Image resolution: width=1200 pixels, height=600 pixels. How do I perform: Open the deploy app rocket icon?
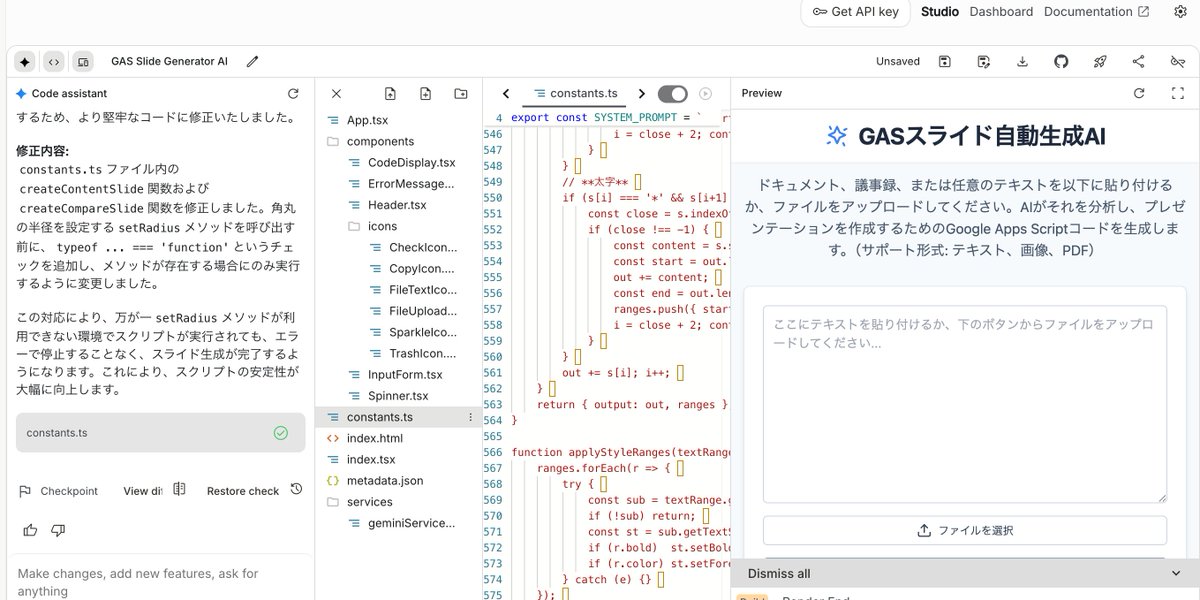(1100, 61)
